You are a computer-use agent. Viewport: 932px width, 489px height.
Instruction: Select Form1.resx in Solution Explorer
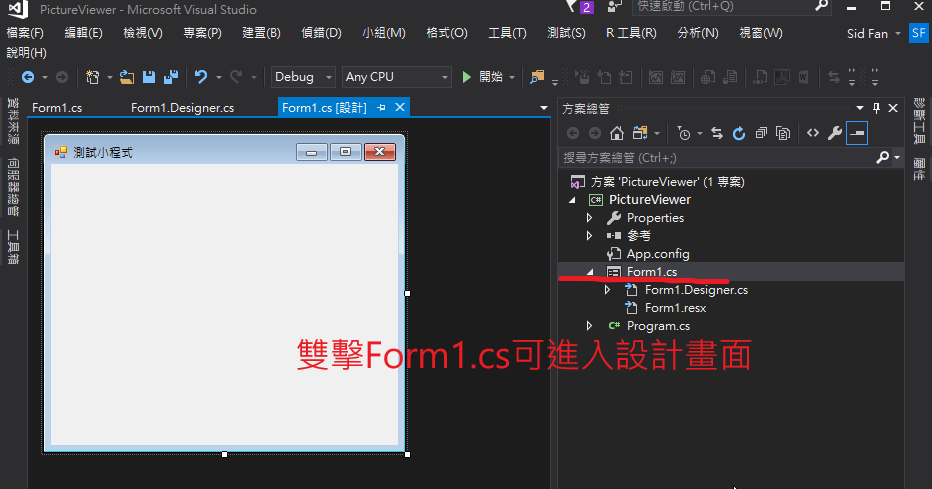(x=675, y=308)
